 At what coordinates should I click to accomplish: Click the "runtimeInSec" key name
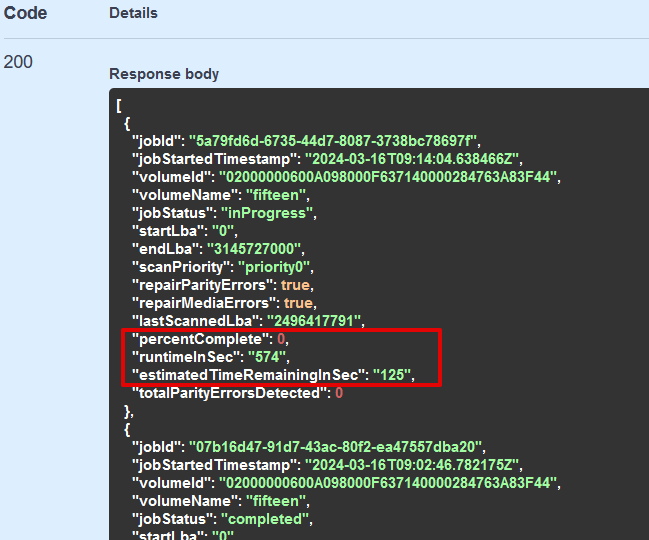tap(186, 357)
